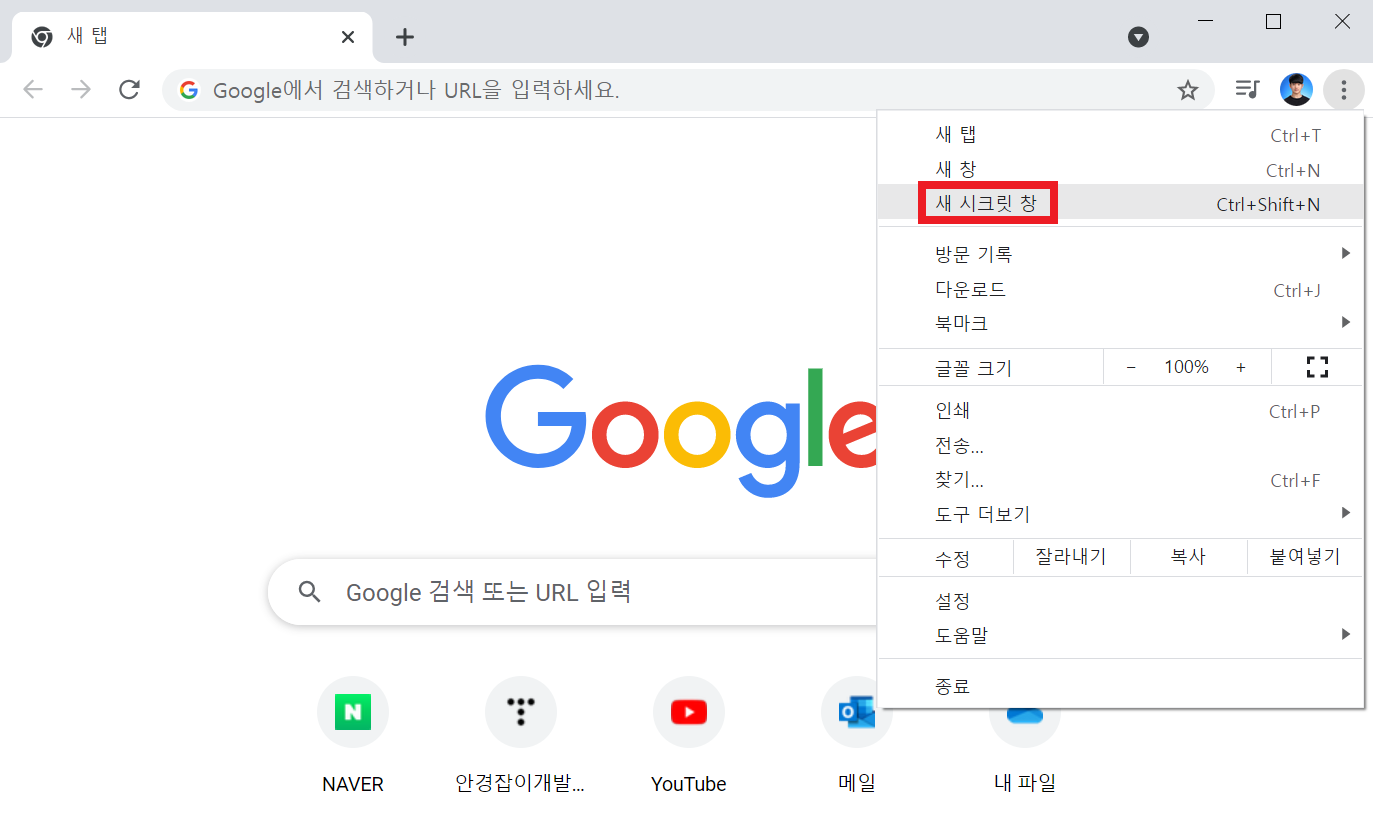Image resolution: width=1373 pixels, height=826 pixels.
Task: Open 설정 from the menu
Action: 1121,601
